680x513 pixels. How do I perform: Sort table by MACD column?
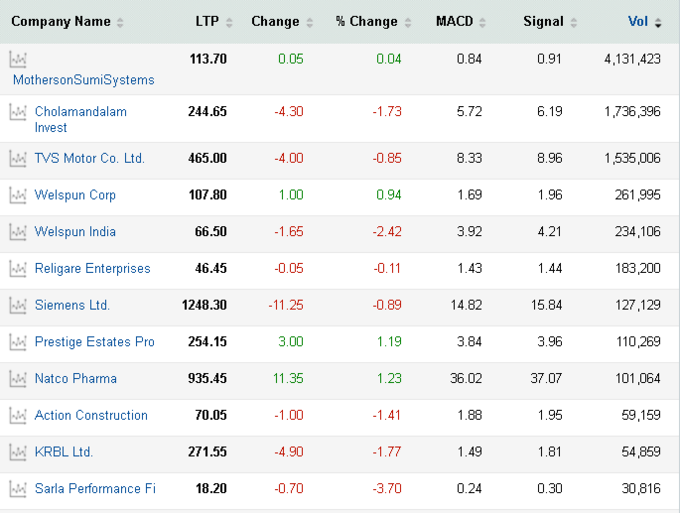[461, 22]
